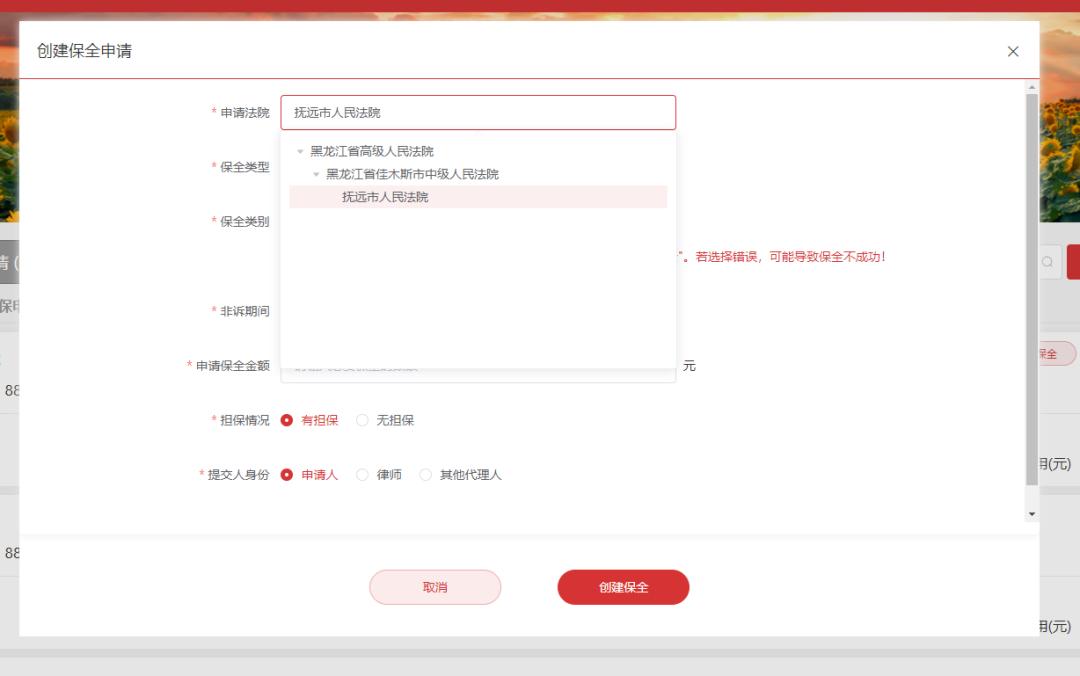The width and height of the screenshot is (1080, 676).
Task: Click the 申请保全金额 amount input field
Action: pos(478,375)
